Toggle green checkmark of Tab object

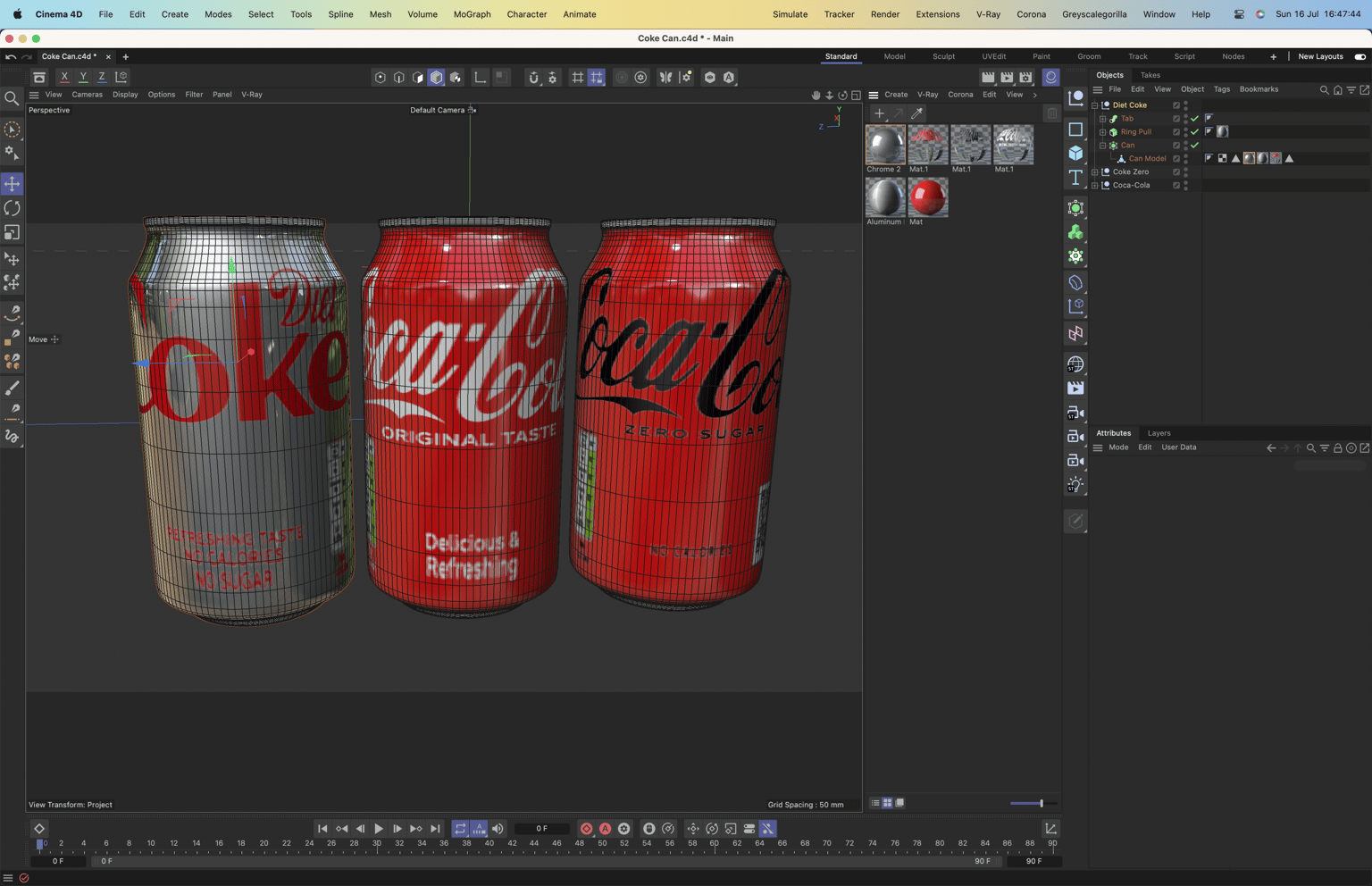(x=1194, y=118)
